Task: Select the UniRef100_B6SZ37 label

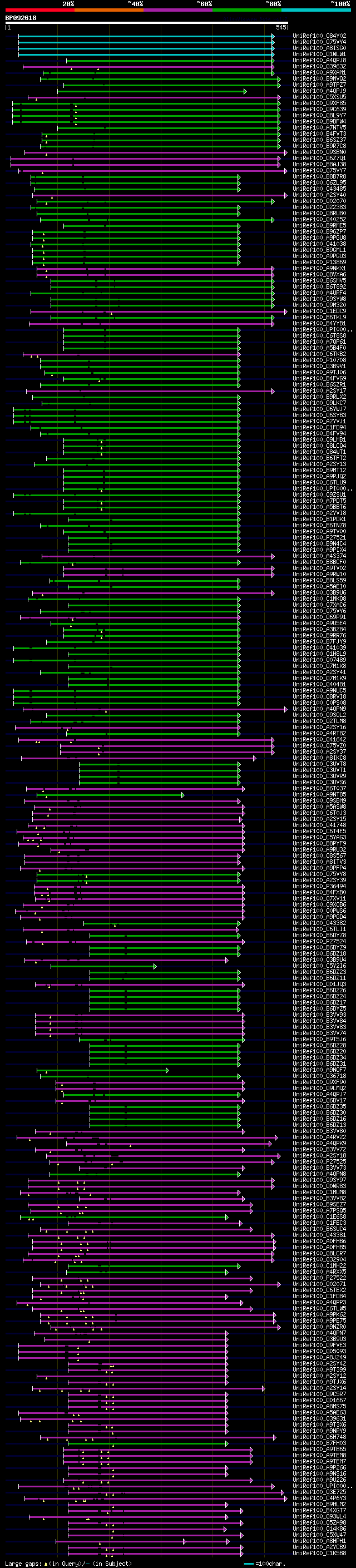Action: (x=319, y=140)
